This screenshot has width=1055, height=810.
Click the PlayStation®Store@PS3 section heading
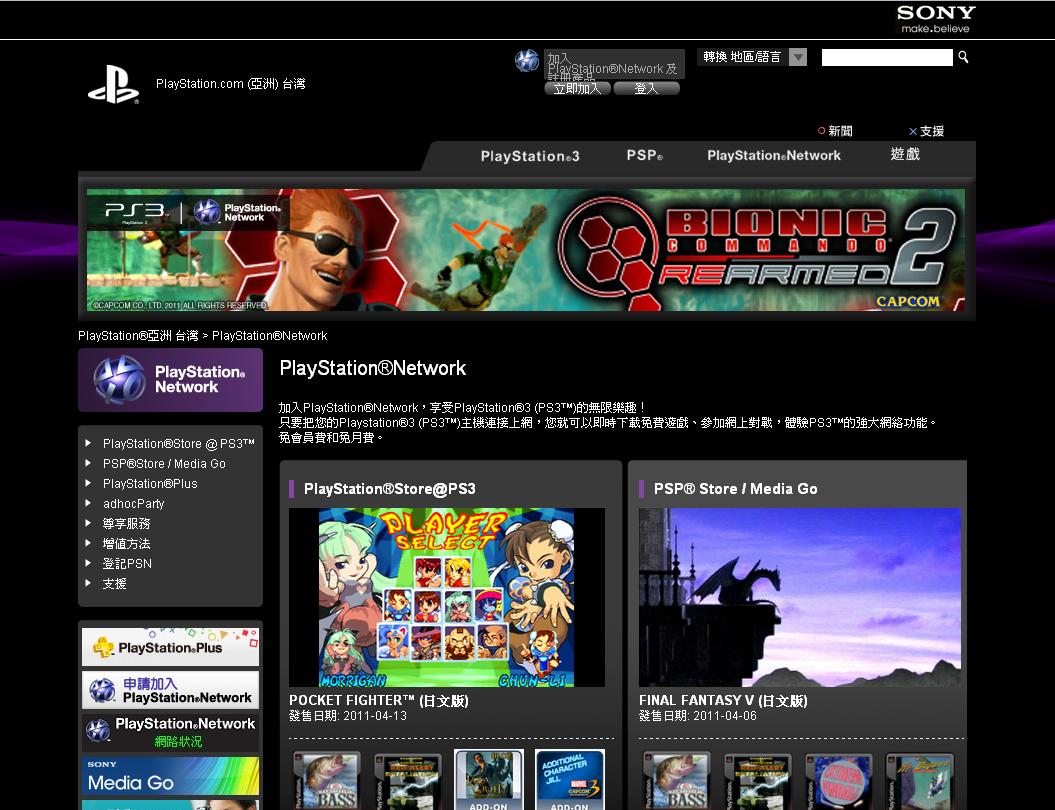tap(390, 489)
